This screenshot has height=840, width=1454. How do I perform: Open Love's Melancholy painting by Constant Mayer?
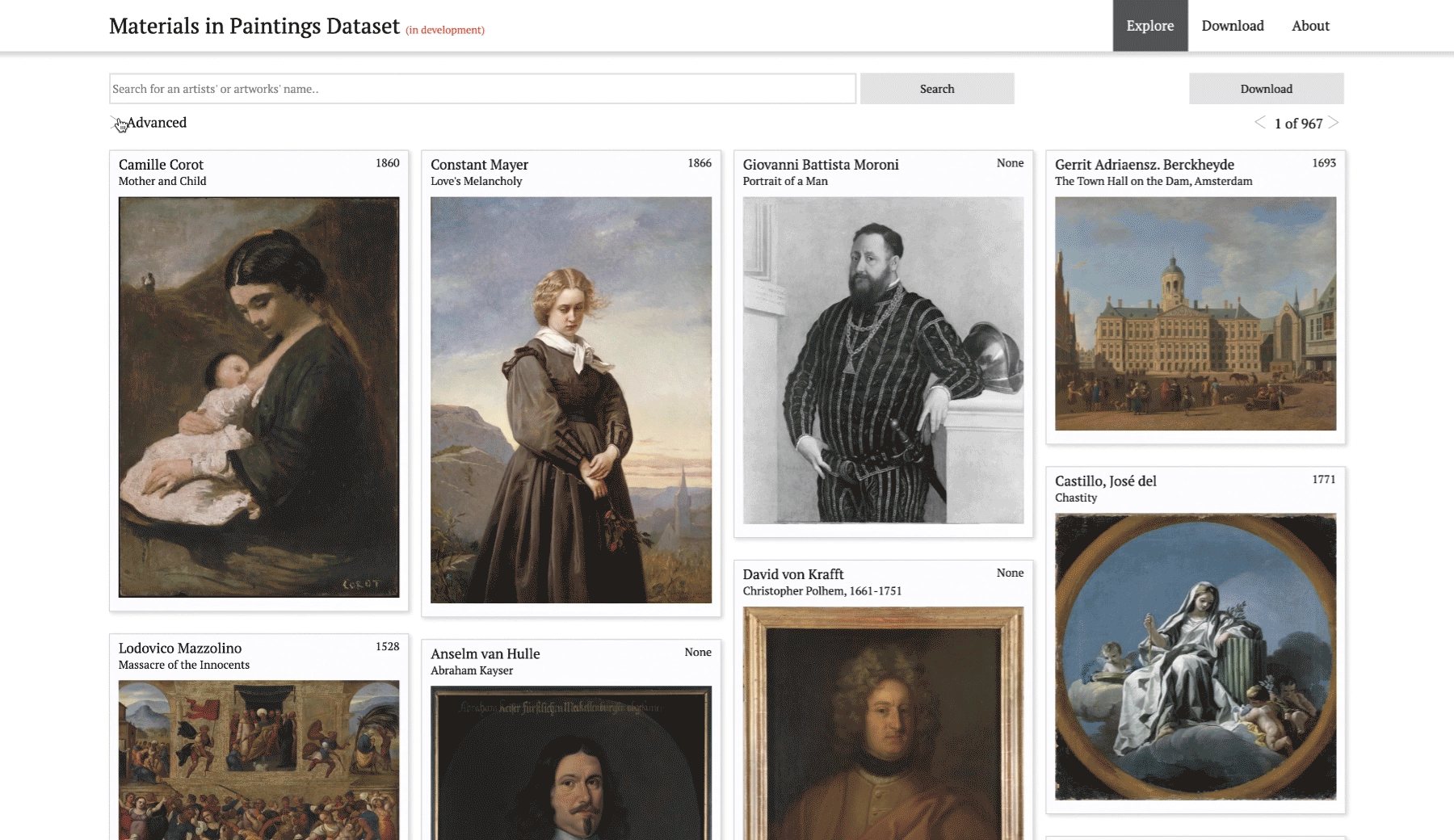(x=570, y=400)
